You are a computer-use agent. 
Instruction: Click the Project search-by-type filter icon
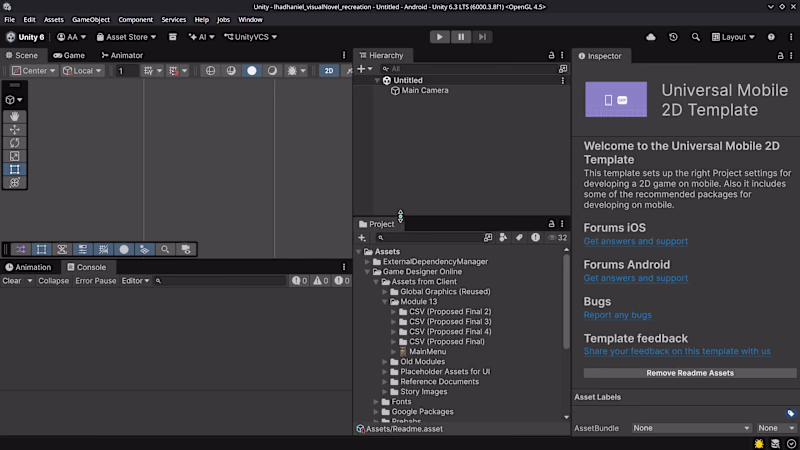tap(503, 238)
